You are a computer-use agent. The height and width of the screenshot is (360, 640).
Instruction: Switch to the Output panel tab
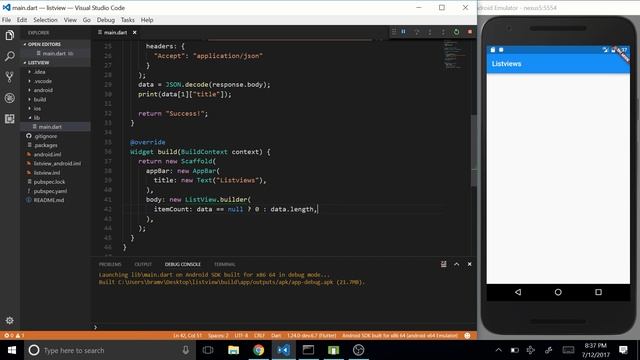coord(143,264)
